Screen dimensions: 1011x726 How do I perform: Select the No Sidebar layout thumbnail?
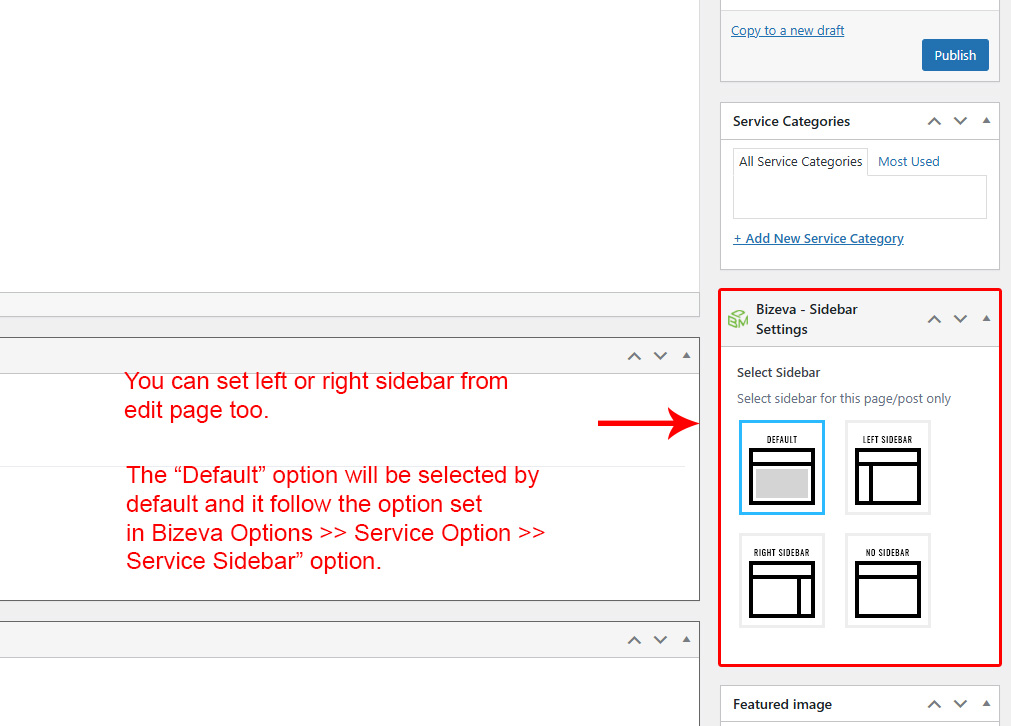[887, 581]
